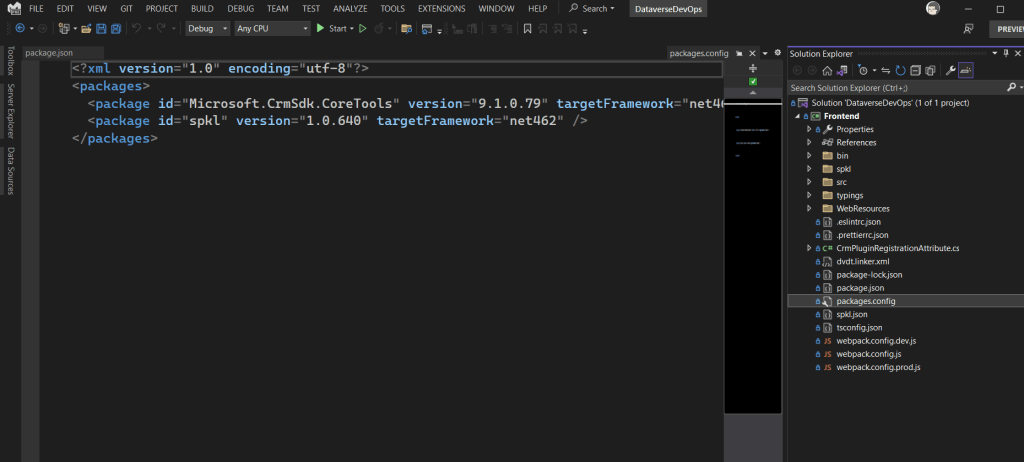Click the Open File folder icon

click(86, 28)
